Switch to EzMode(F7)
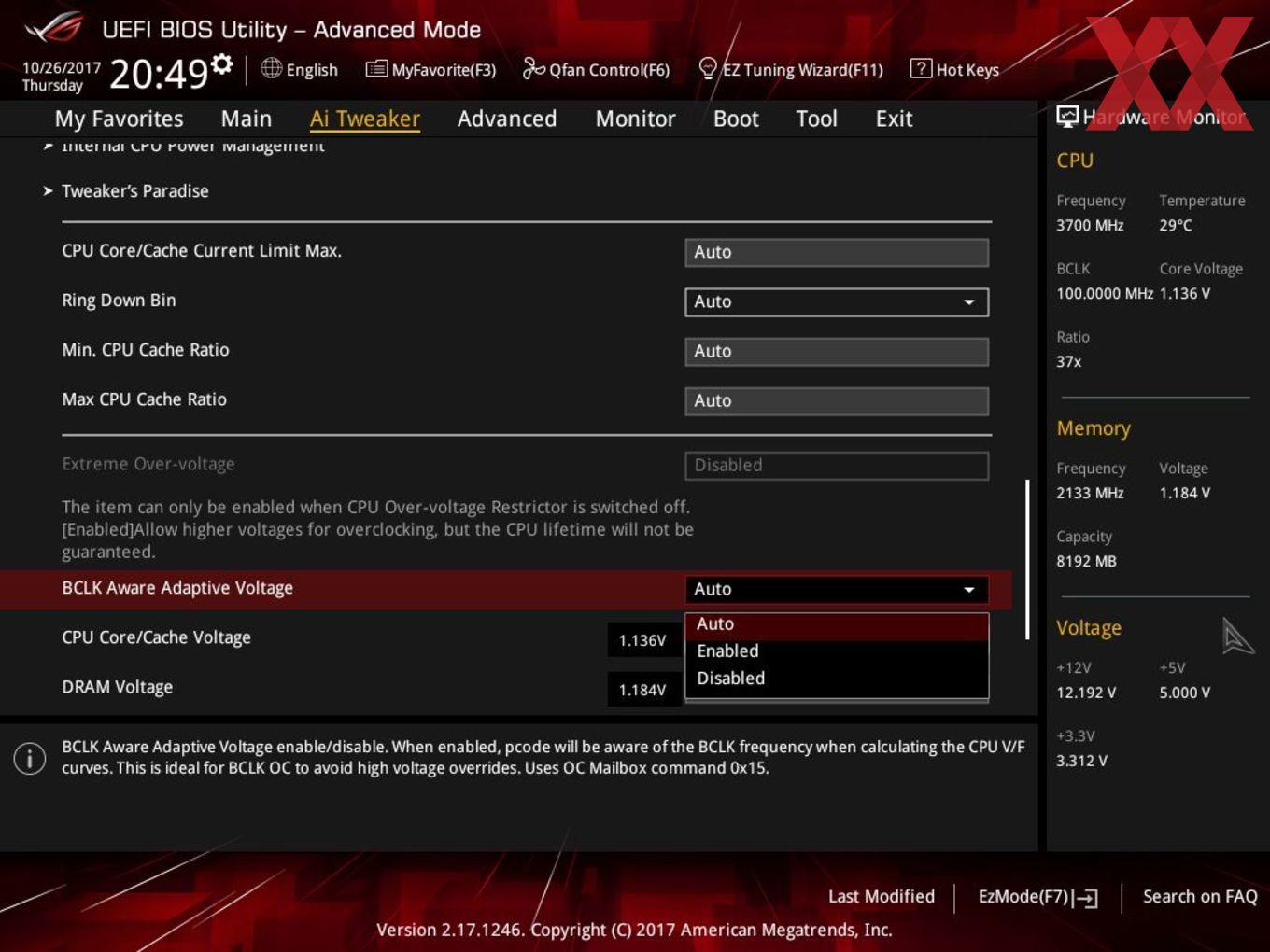The height and width of the screenshot is (952, 1270). 1037,897
